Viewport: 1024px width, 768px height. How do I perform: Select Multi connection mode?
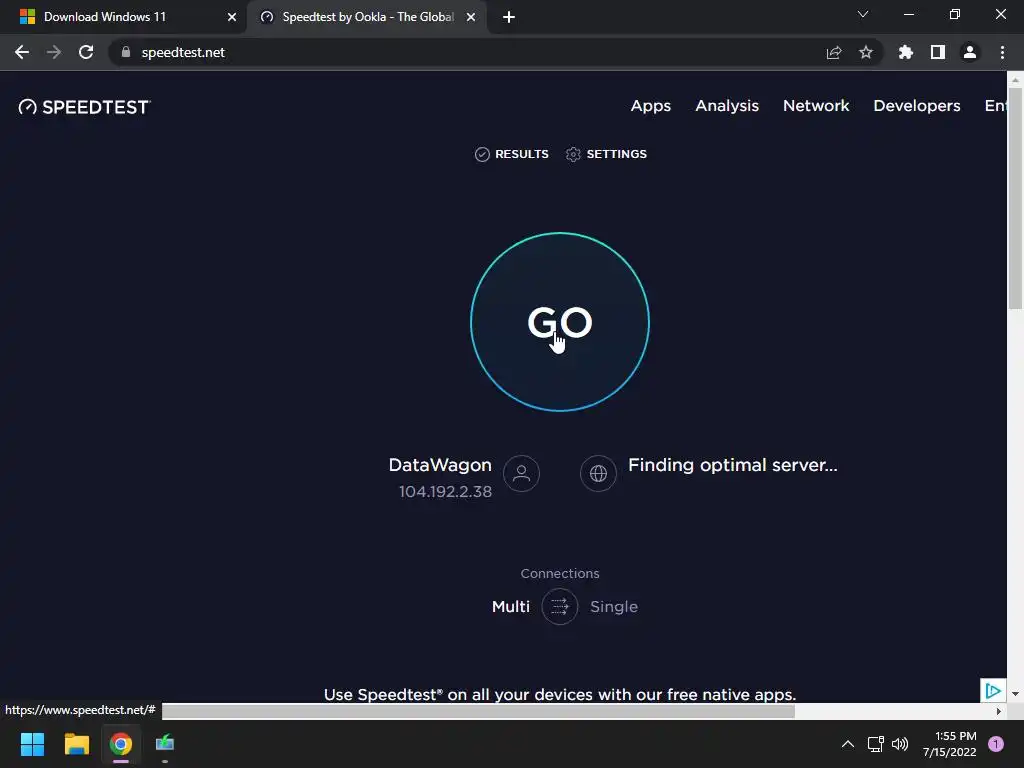(511, 607)
